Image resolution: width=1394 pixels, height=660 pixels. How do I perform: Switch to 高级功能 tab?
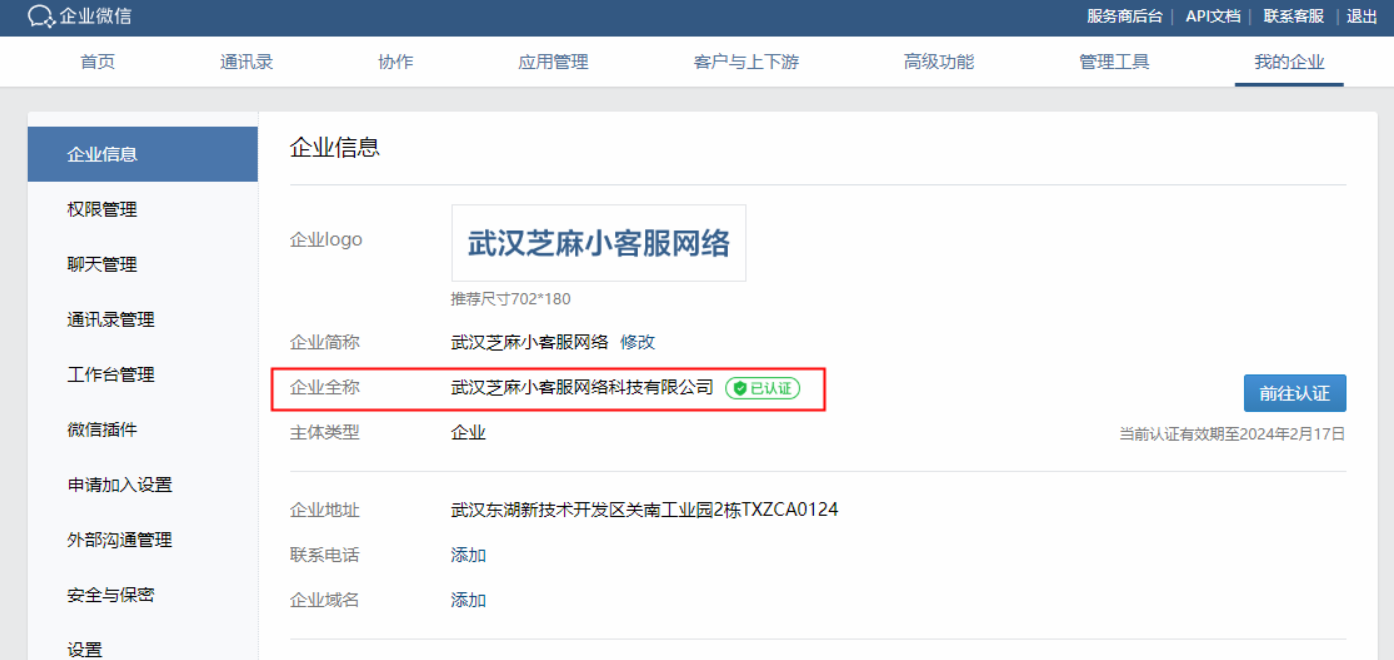click(938, 62)
